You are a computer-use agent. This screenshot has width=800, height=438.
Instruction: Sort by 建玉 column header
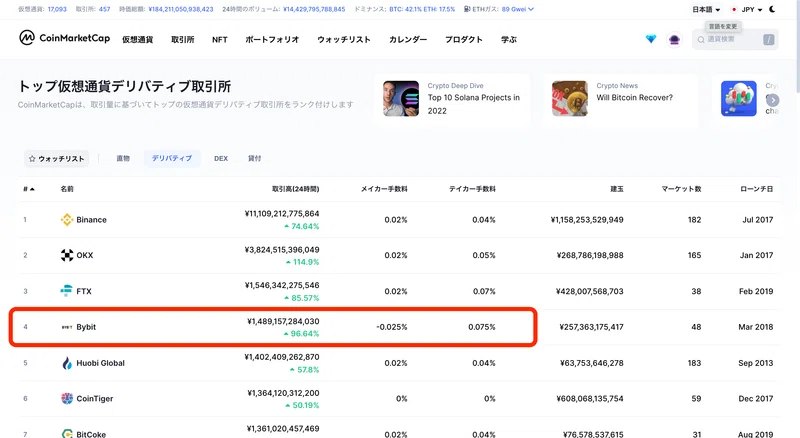pos(617,189)
